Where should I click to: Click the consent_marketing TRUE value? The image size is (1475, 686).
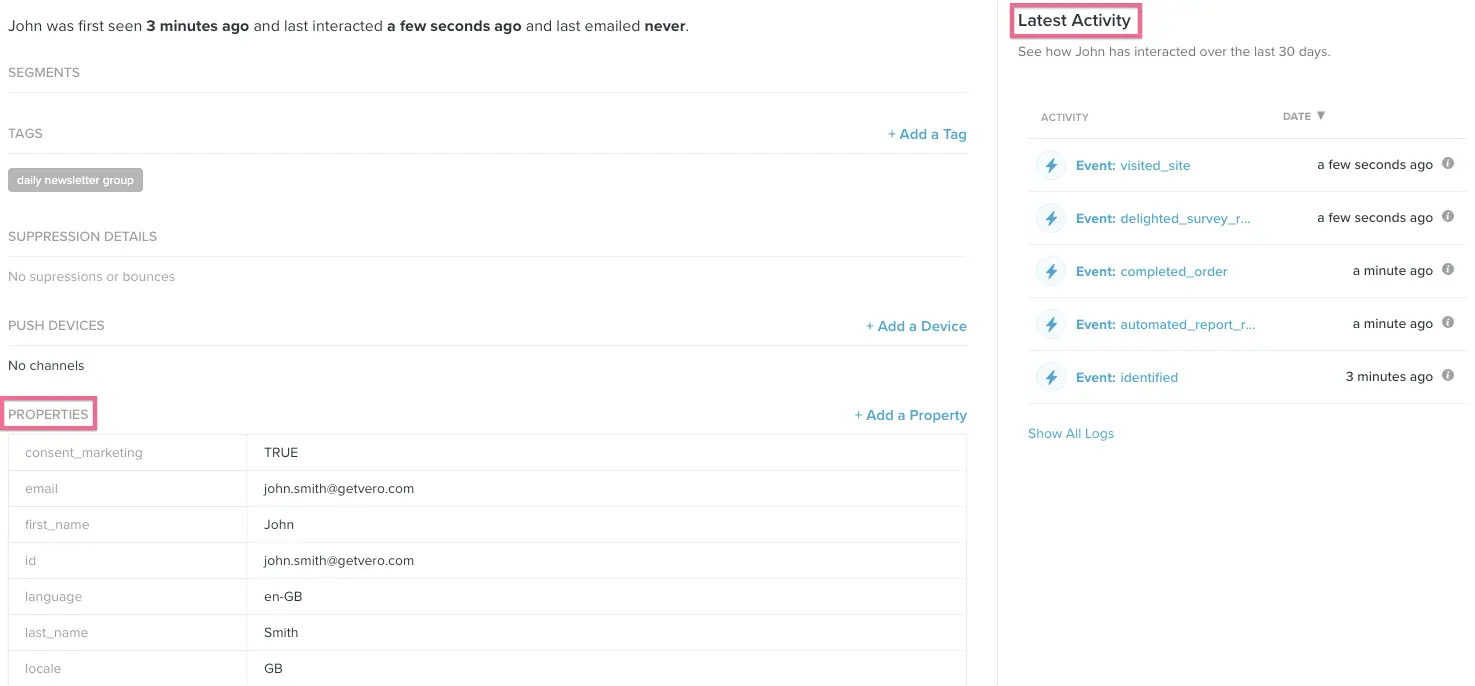pos(281,452)
